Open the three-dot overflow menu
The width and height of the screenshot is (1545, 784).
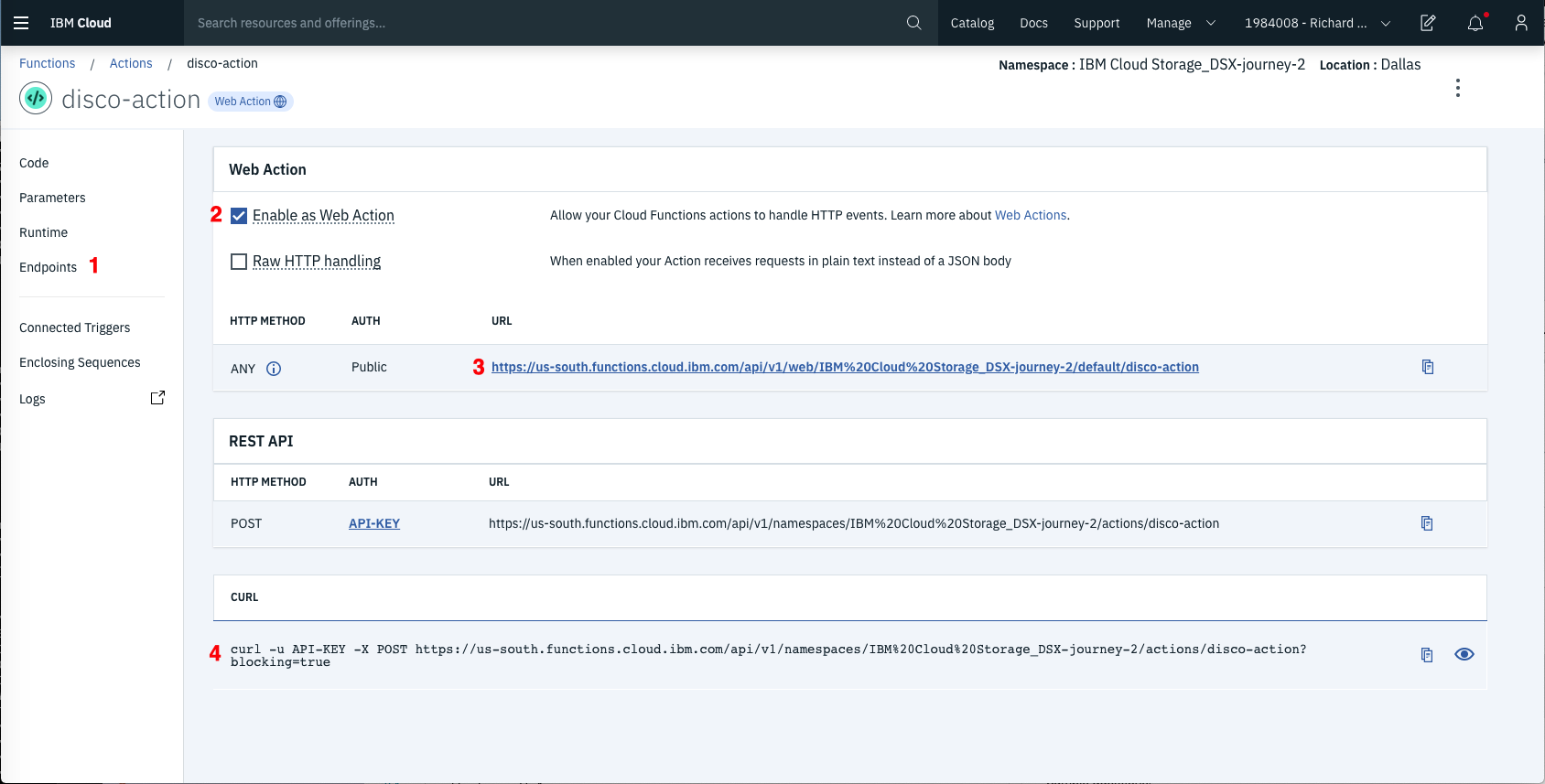[1458, 88]
